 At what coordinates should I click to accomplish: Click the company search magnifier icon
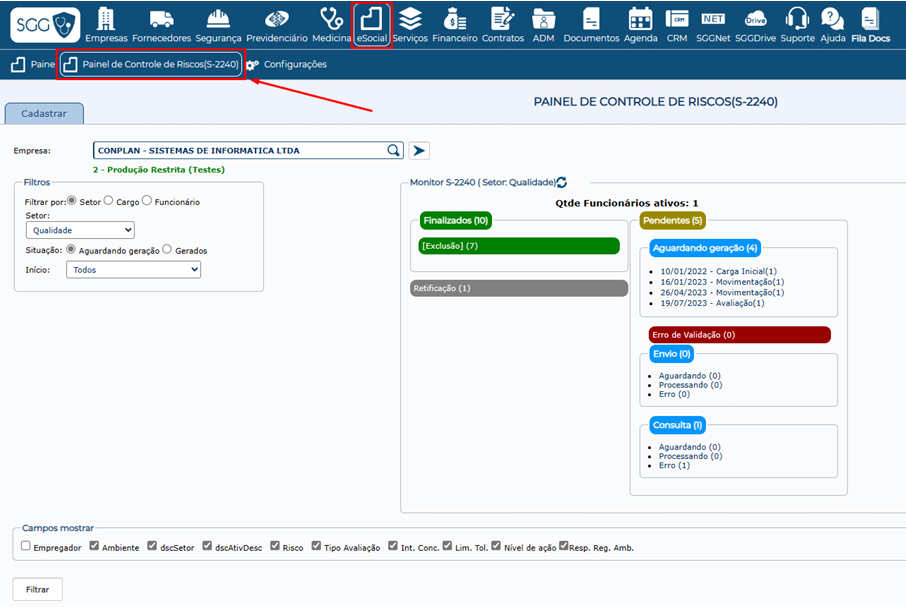click(x=394, y=150)
